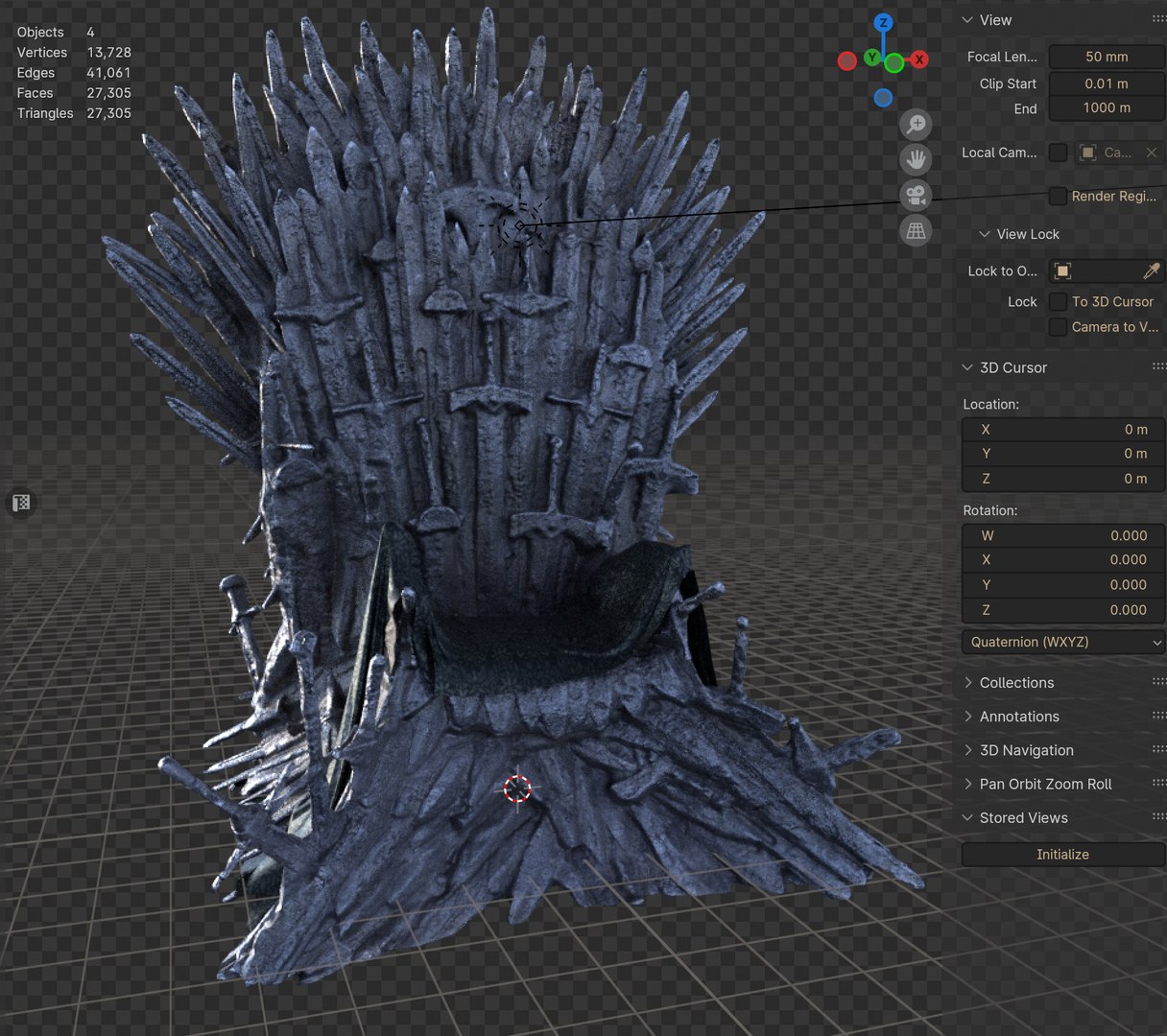Click the Edges 41,061 statistic text
1167x1036 pixels.
click(x=74, y=73)
